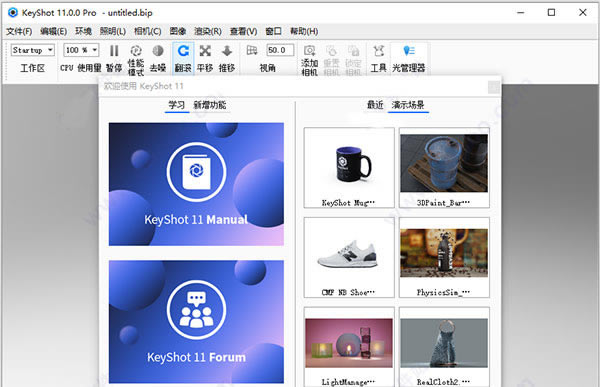Click the field-of-view (视角) icon

pyautogui.click(x=252, y=50)
